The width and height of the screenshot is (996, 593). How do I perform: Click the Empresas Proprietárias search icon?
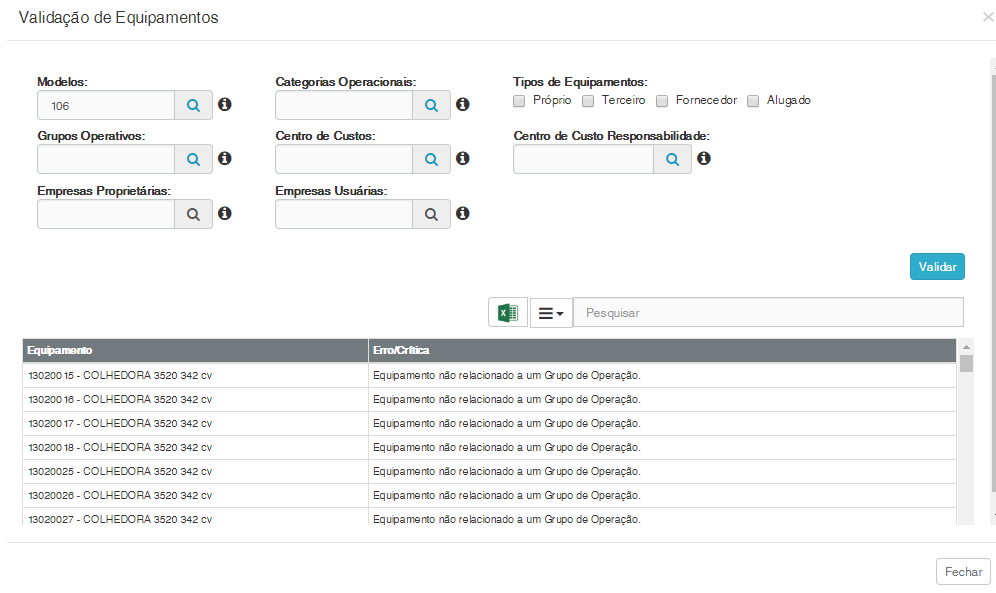coord(194,214)
